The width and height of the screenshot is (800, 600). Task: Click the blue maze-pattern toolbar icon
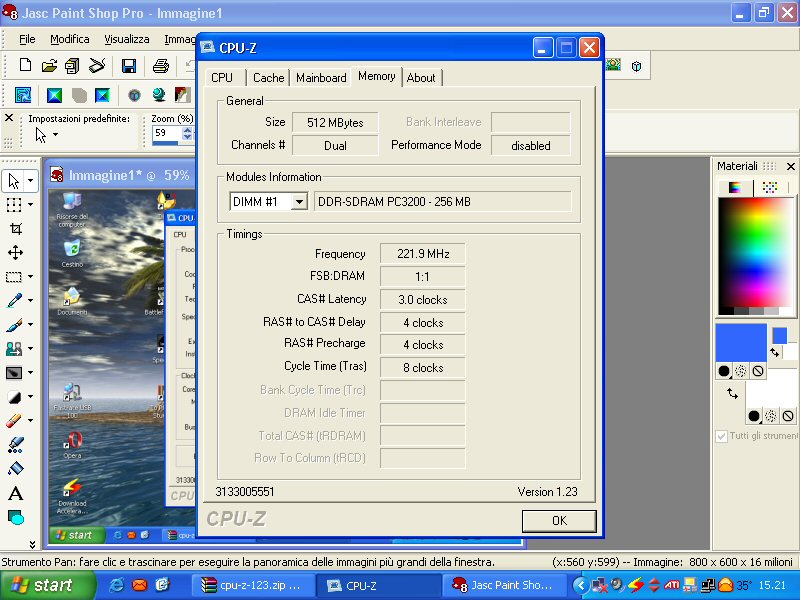tap(23, 95)
